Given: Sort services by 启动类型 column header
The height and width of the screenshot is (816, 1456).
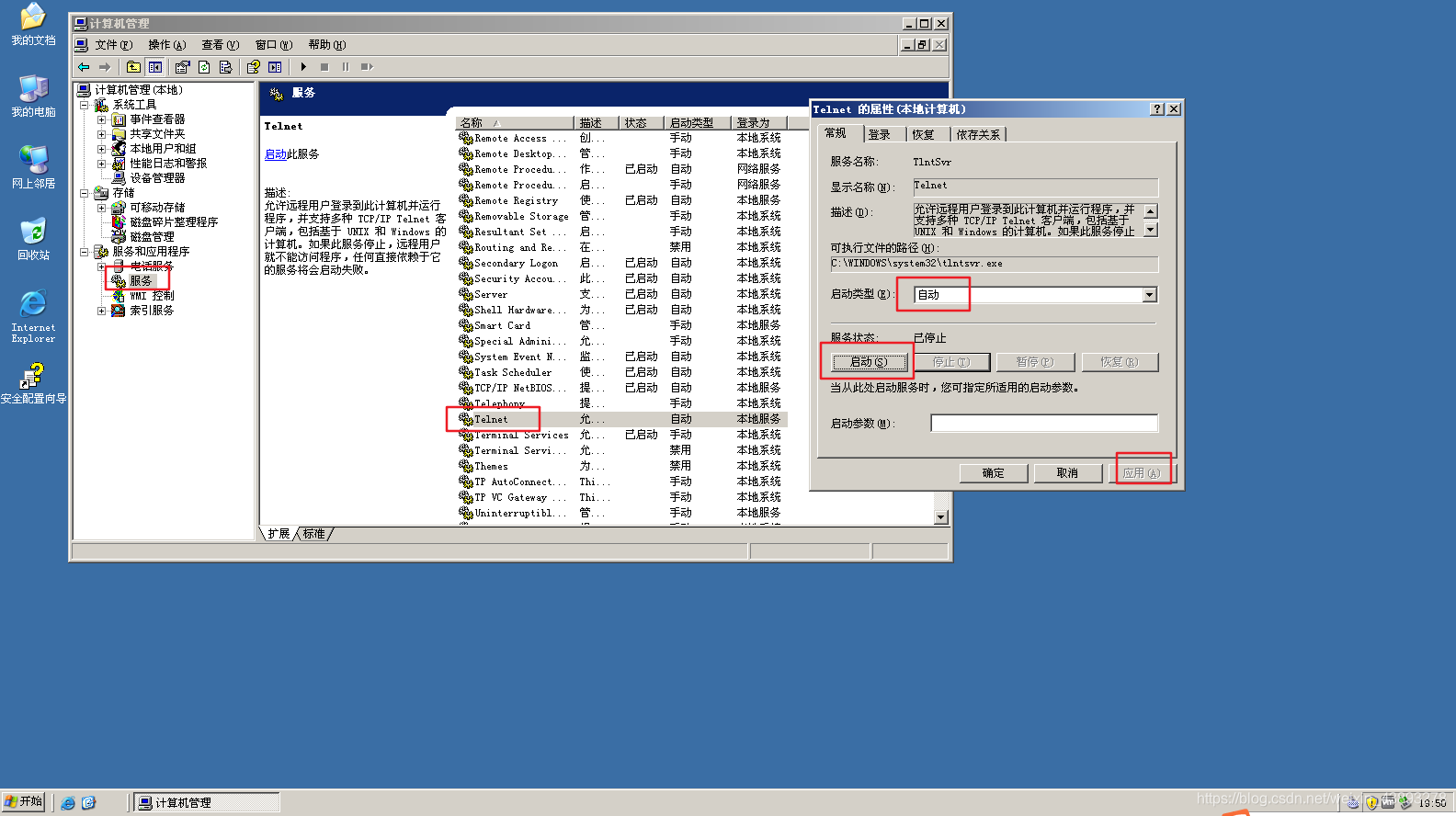Looking at the screenshot, I should [x=699, y=123].
